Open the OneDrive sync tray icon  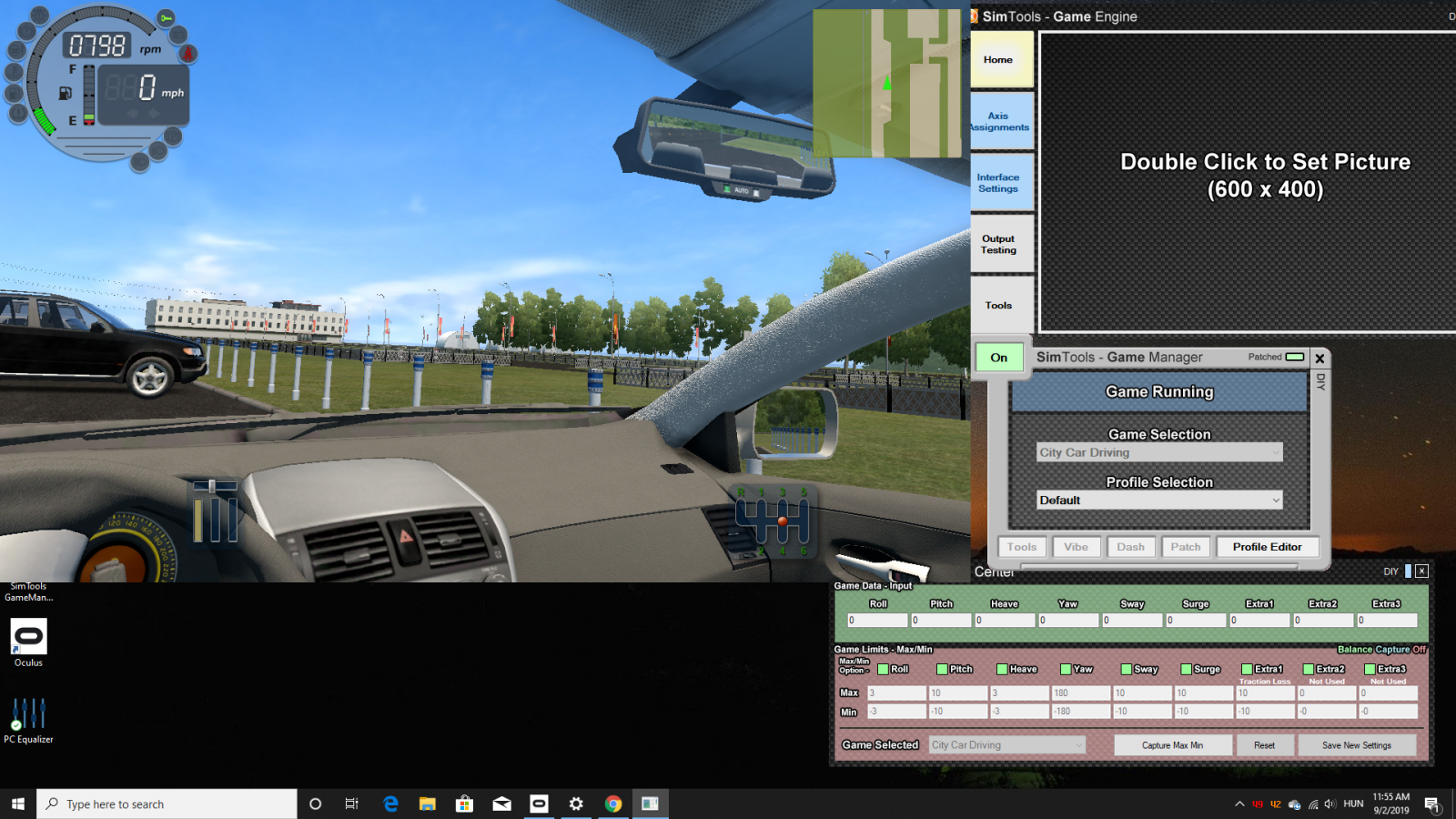(1294, 804)
